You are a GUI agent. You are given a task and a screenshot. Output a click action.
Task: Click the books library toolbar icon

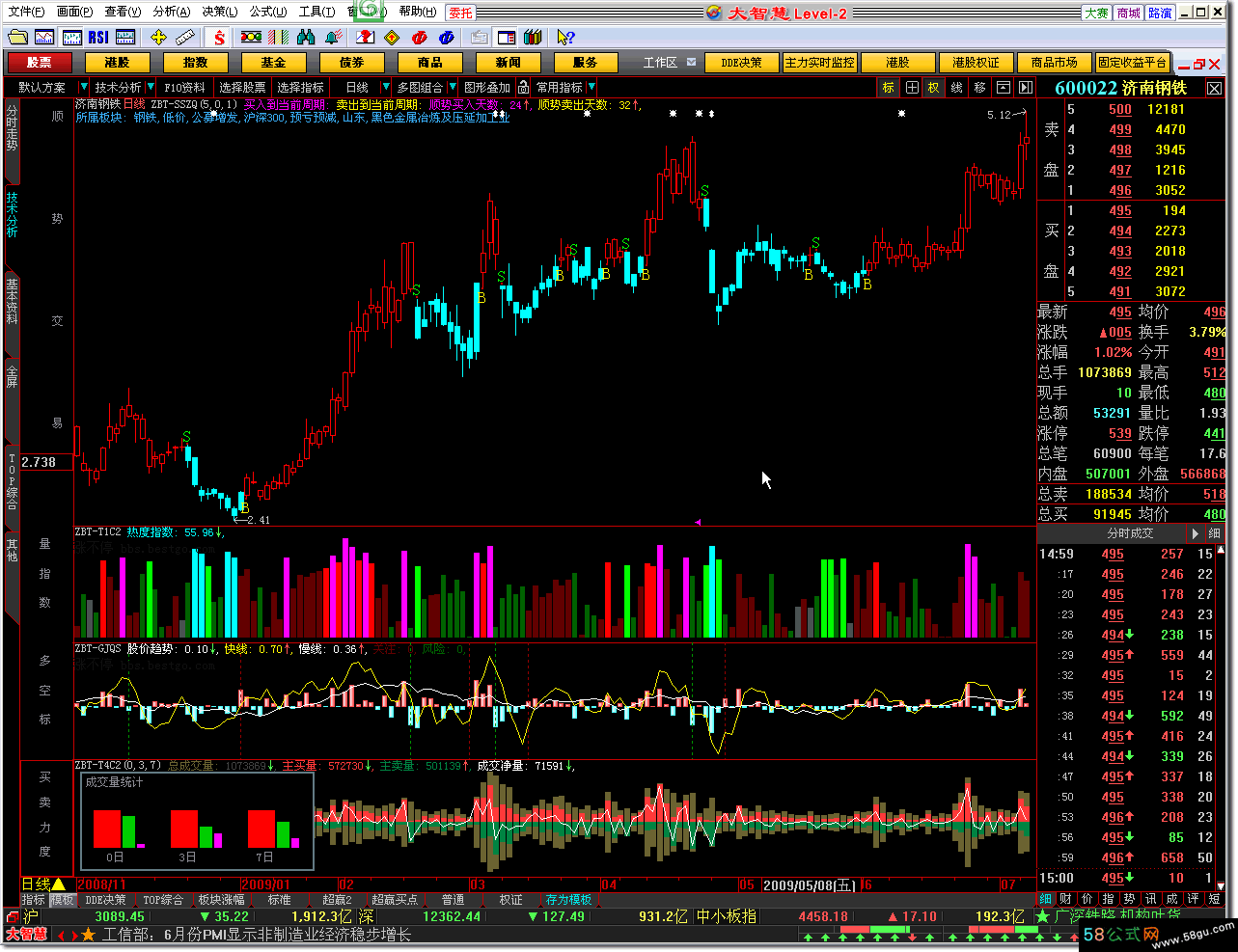click(x=533, y=37)
